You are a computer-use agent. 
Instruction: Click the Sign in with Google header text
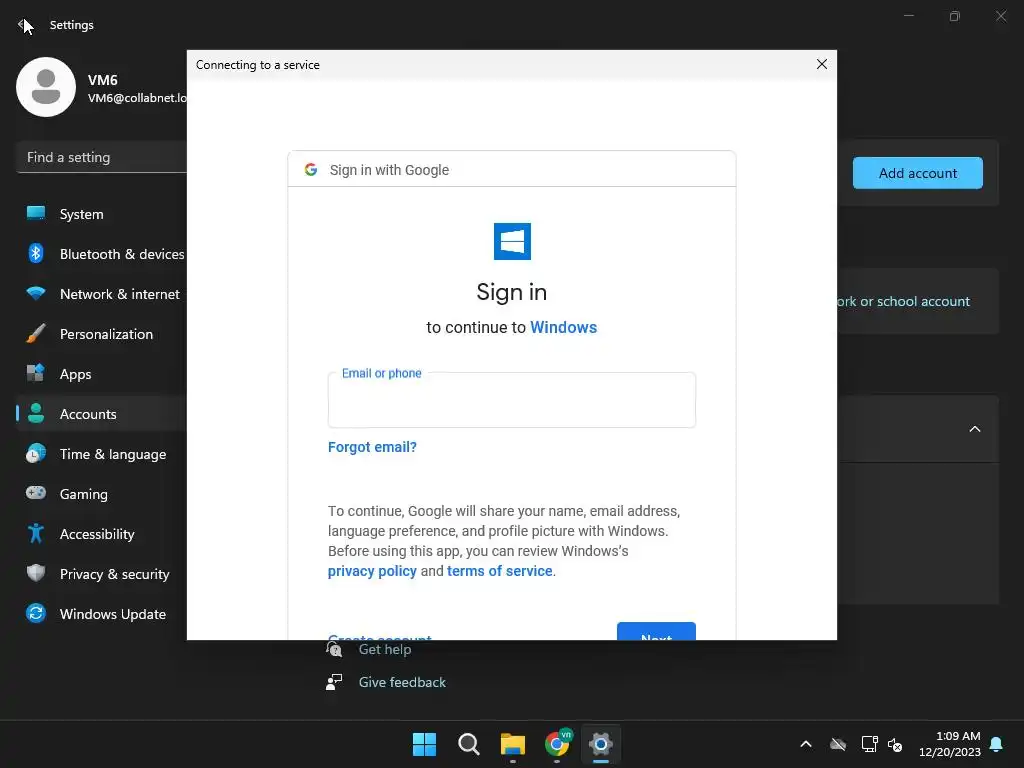click(389, 170)
